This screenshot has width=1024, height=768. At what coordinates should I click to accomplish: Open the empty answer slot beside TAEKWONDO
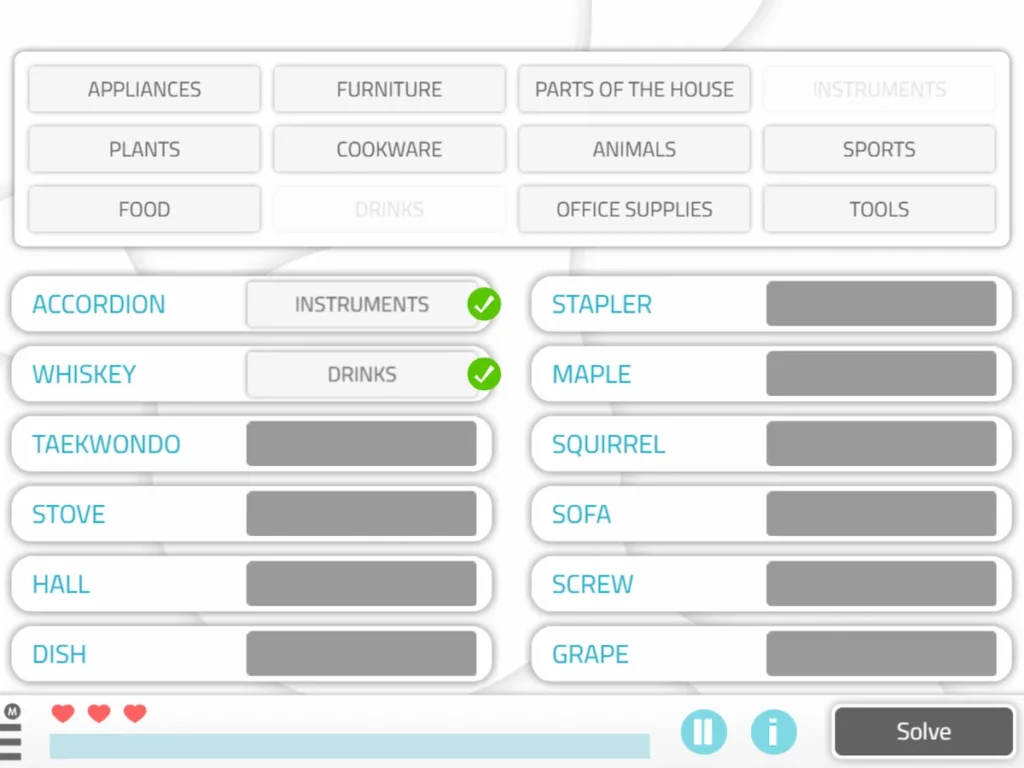click(x=363, y=444)
